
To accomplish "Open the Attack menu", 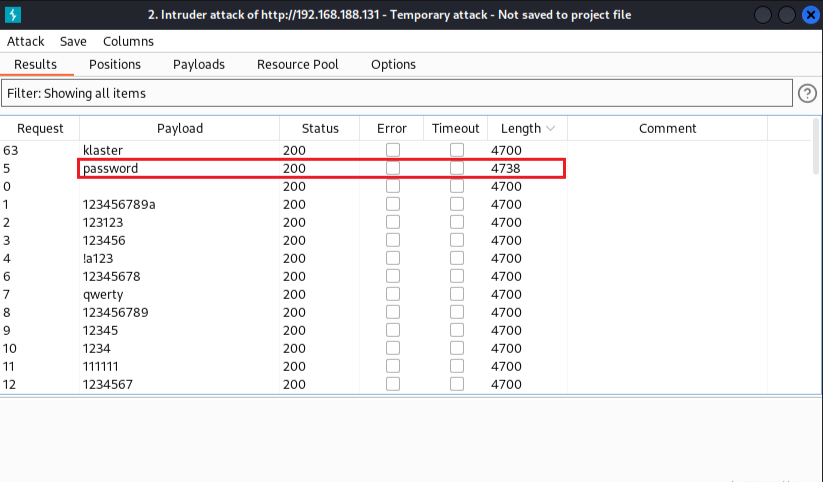I will click(x=25, y=41).
